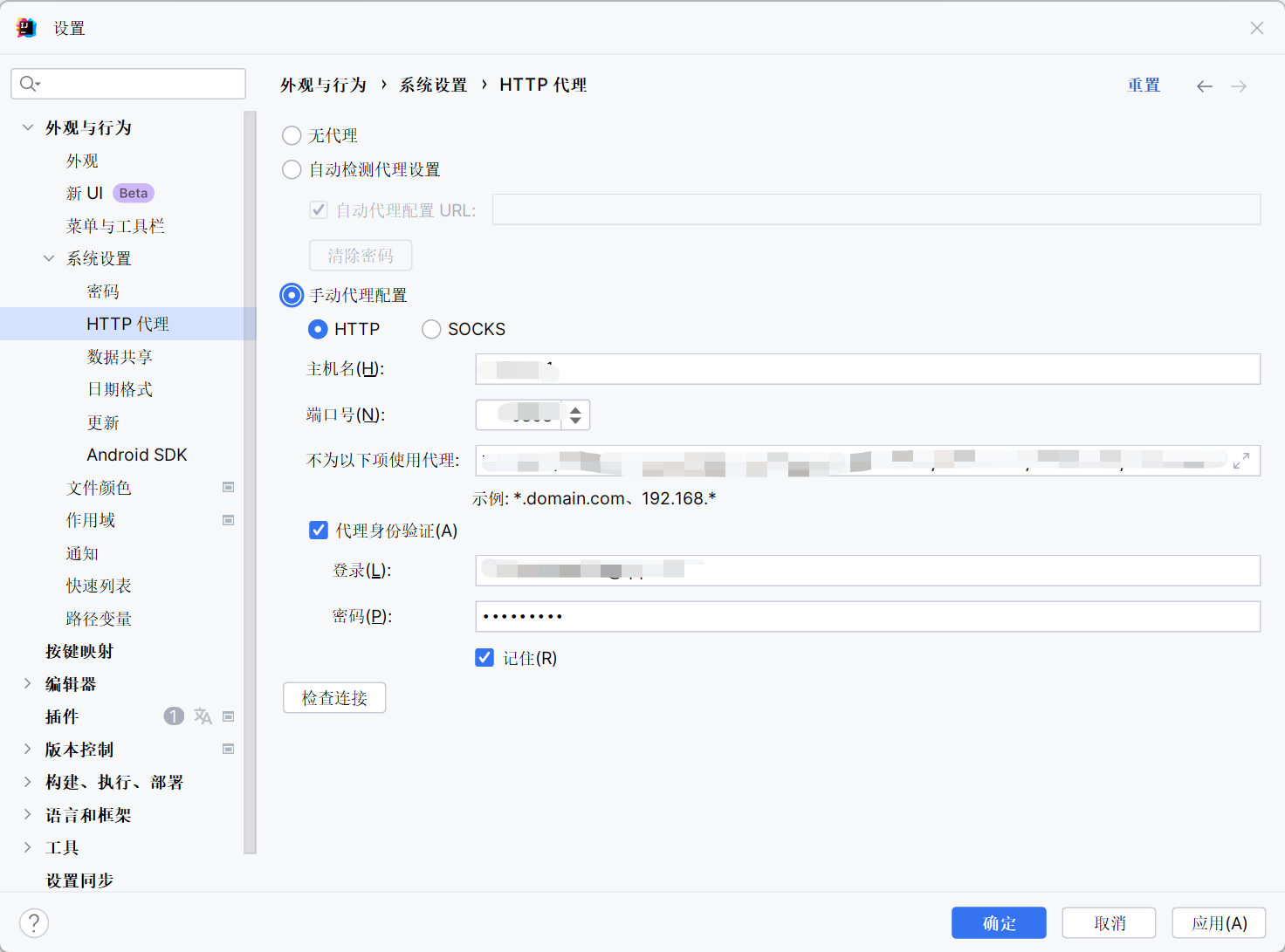Screen dimensions: 1285x952
Task: Choose the HTTP proxy type radio
Action: pos(318,329)
